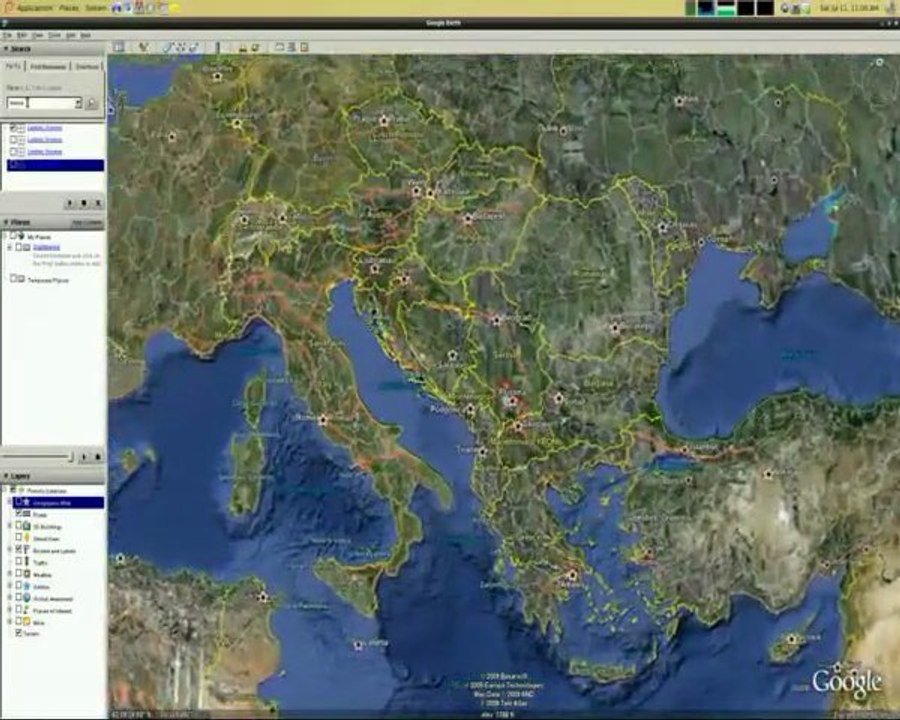Click the My Places folder icon

click(x=21, y=236)
